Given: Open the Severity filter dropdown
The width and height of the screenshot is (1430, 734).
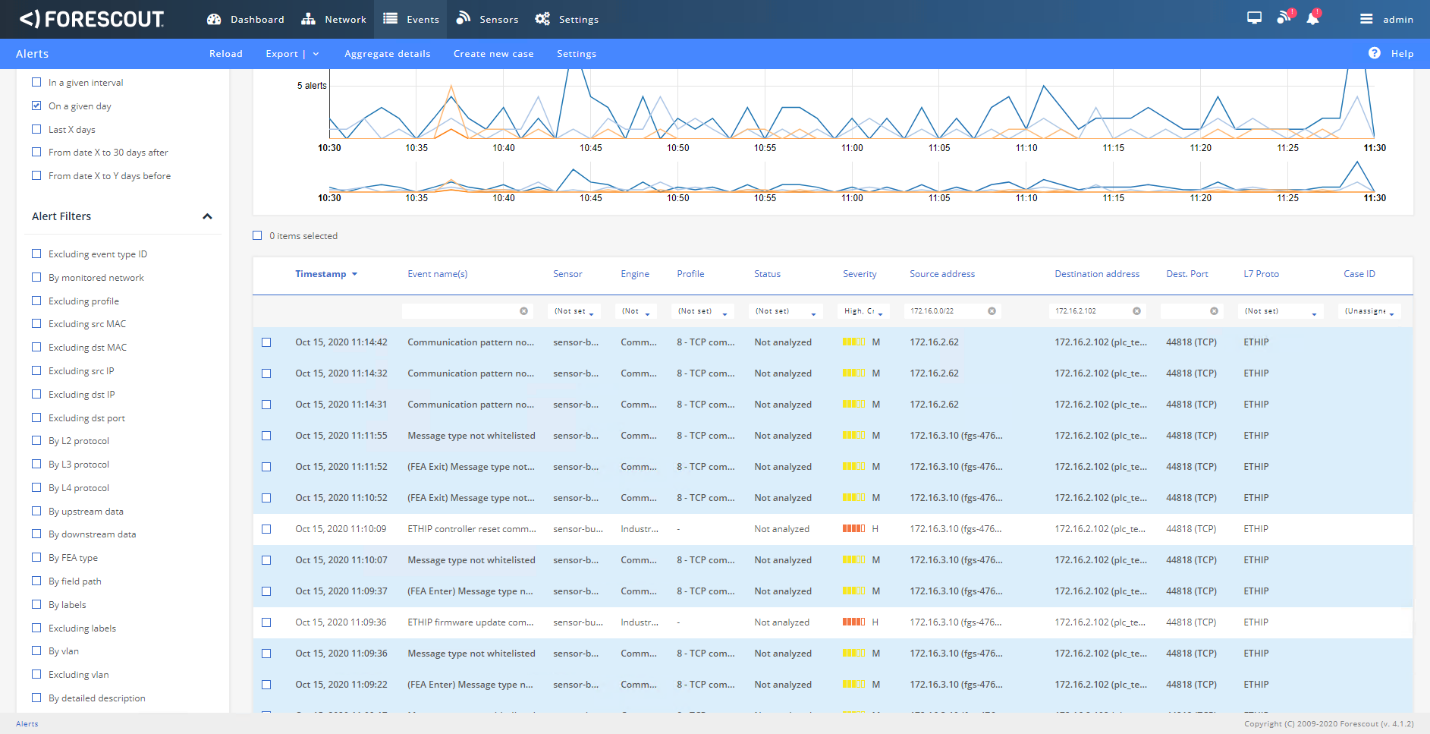Looking at the screenshot, I should tap(864, 311).
